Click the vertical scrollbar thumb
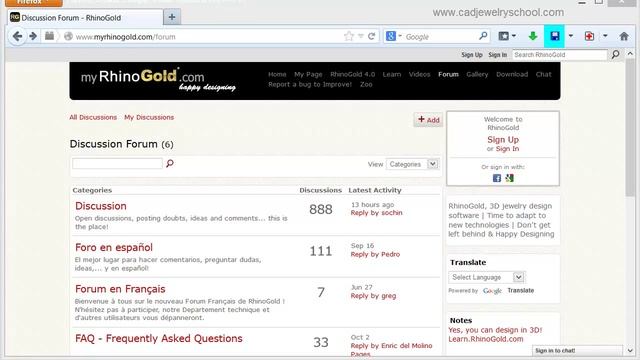Viewport: 640px width, 360px height. tap(630, 128)
